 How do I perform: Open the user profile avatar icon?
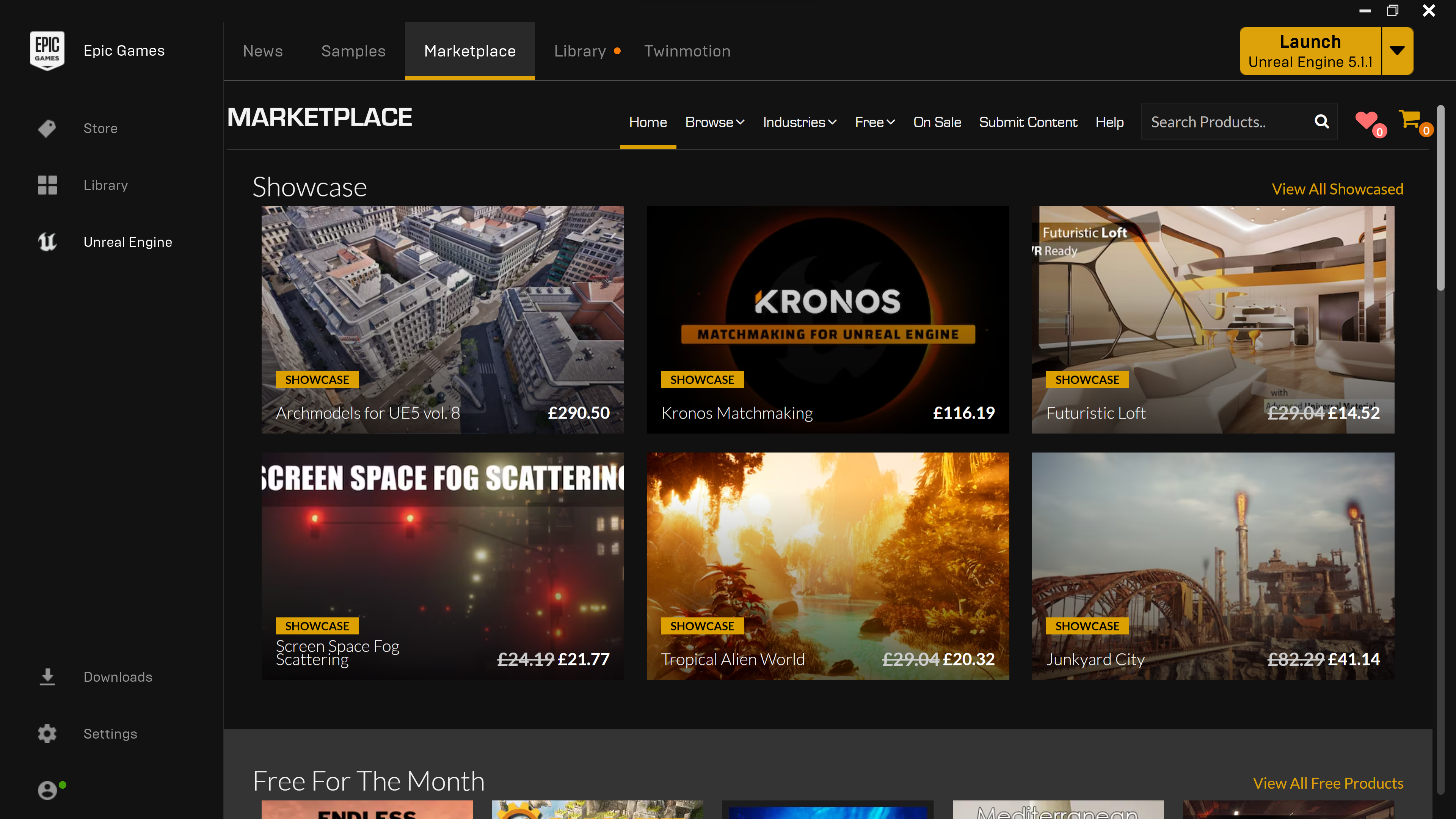(x=48, y=789)
